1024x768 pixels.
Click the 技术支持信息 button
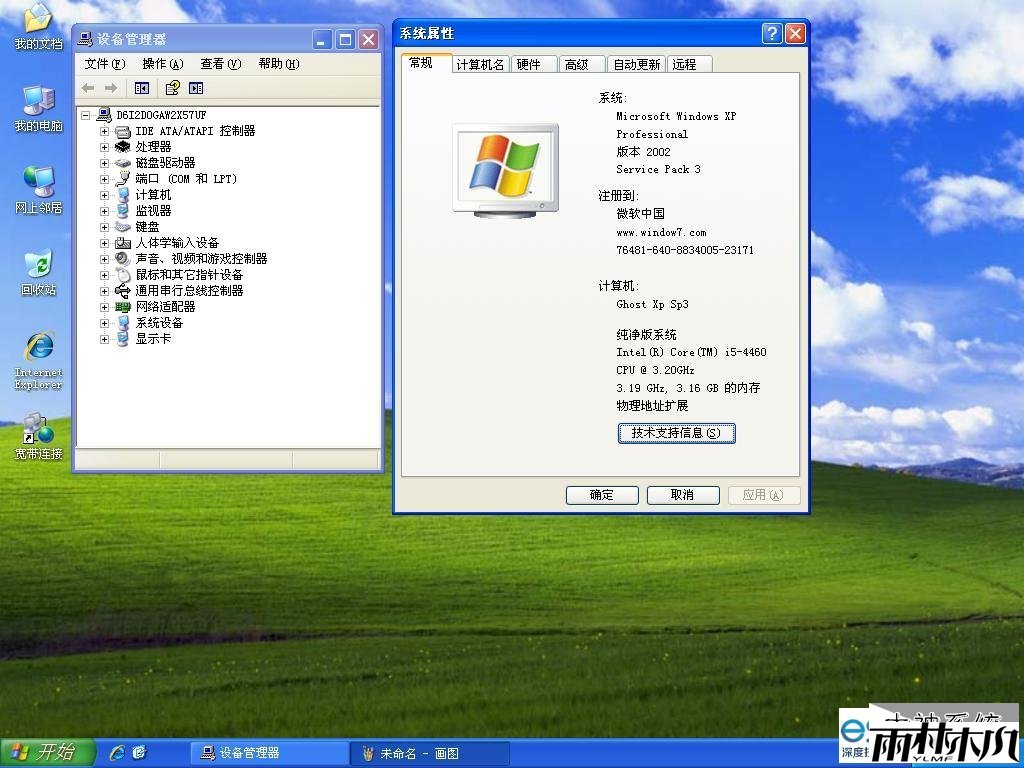(x=677, y=433)
